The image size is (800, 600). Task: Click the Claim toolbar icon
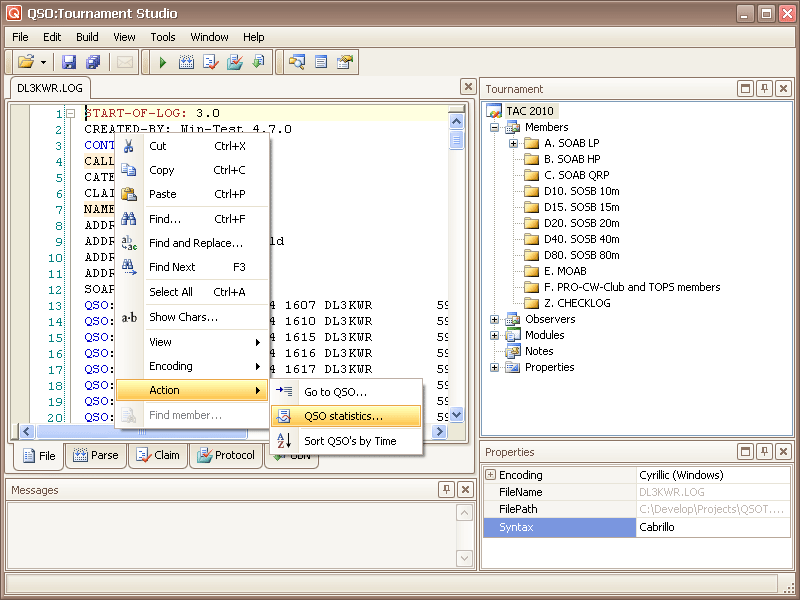(x=210, y=62)
